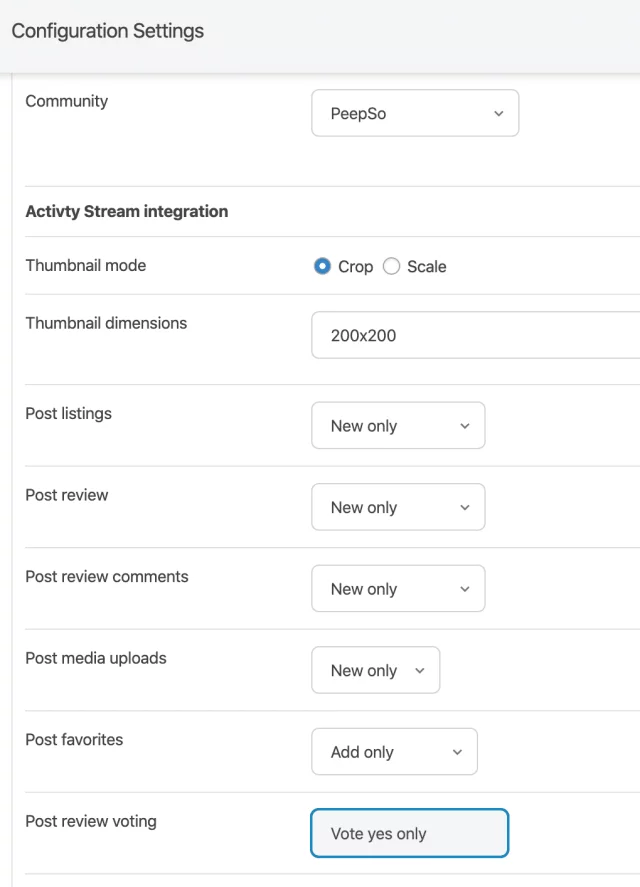The image size is (640, 887).
Task: Click the chevron arrow in Post review dropdown
Action: (x=464, y=508)
